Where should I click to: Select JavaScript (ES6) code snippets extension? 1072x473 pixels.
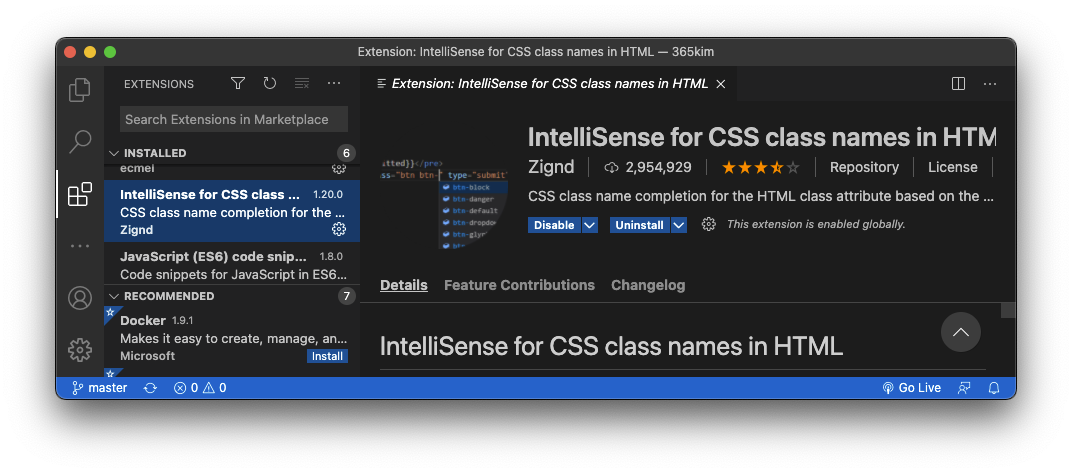pos(232,265)
